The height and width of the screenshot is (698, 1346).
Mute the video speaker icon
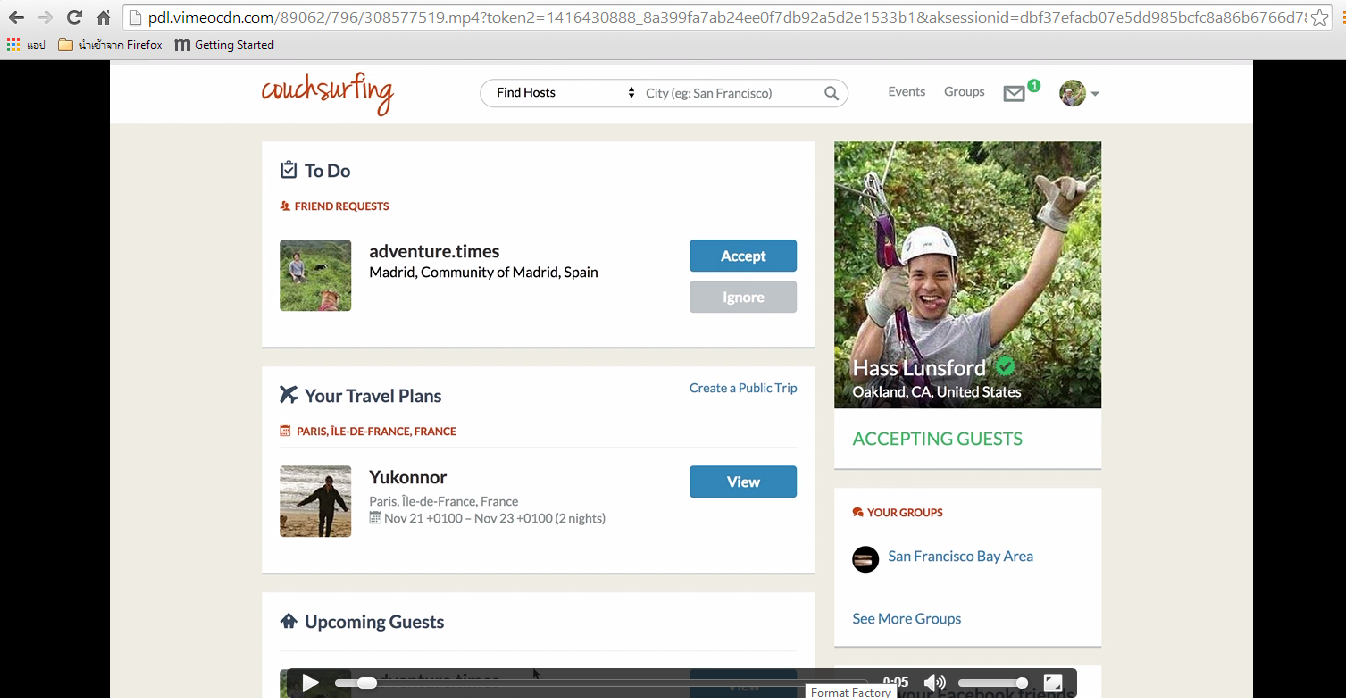(934, 683)
